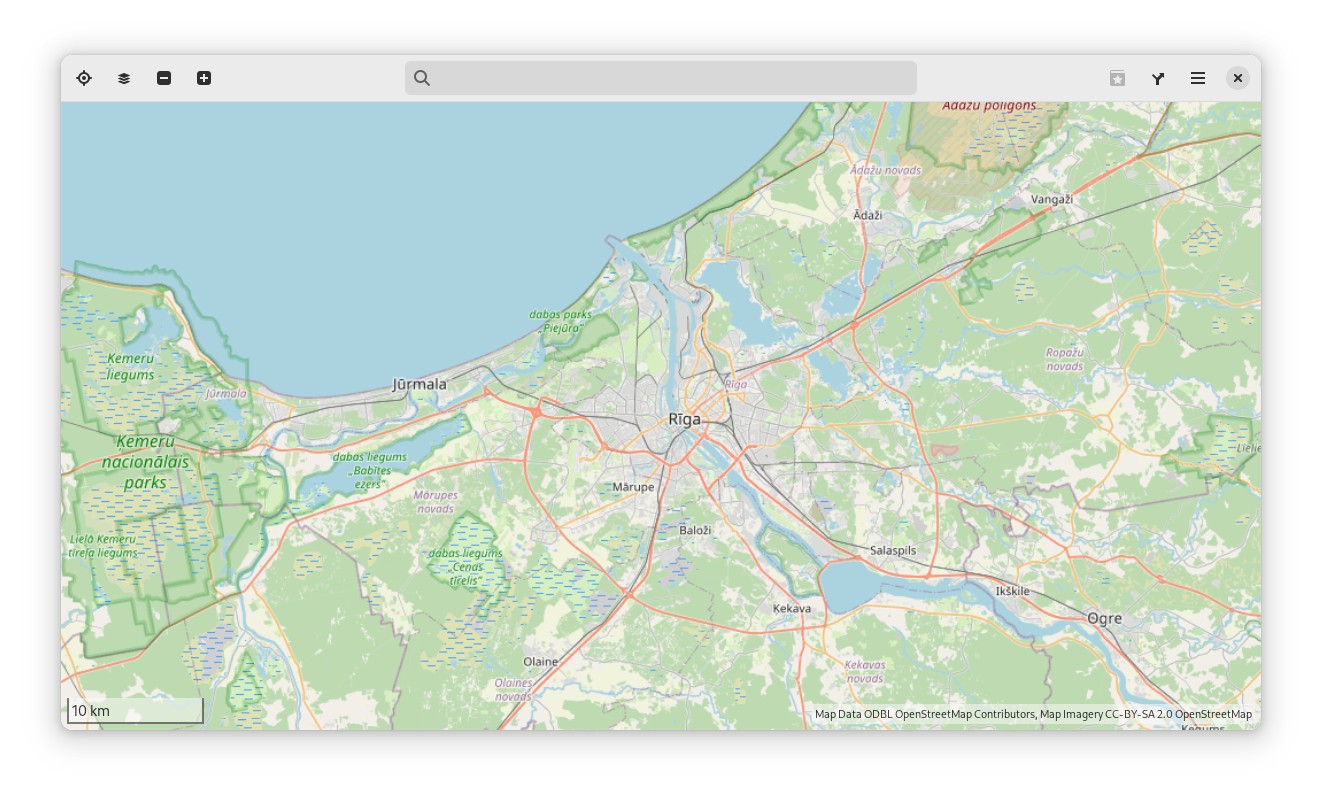Click Ķemeru nacionālais parks label
This screenshot has width=1322, height=797.
(146, 462)
